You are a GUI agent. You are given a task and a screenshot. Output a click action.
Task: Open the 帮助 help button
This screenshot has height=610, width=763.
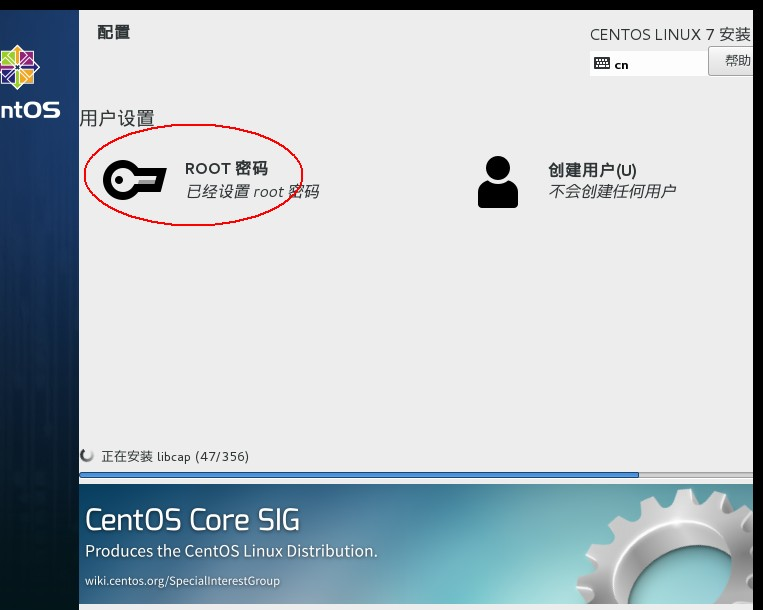731,61
